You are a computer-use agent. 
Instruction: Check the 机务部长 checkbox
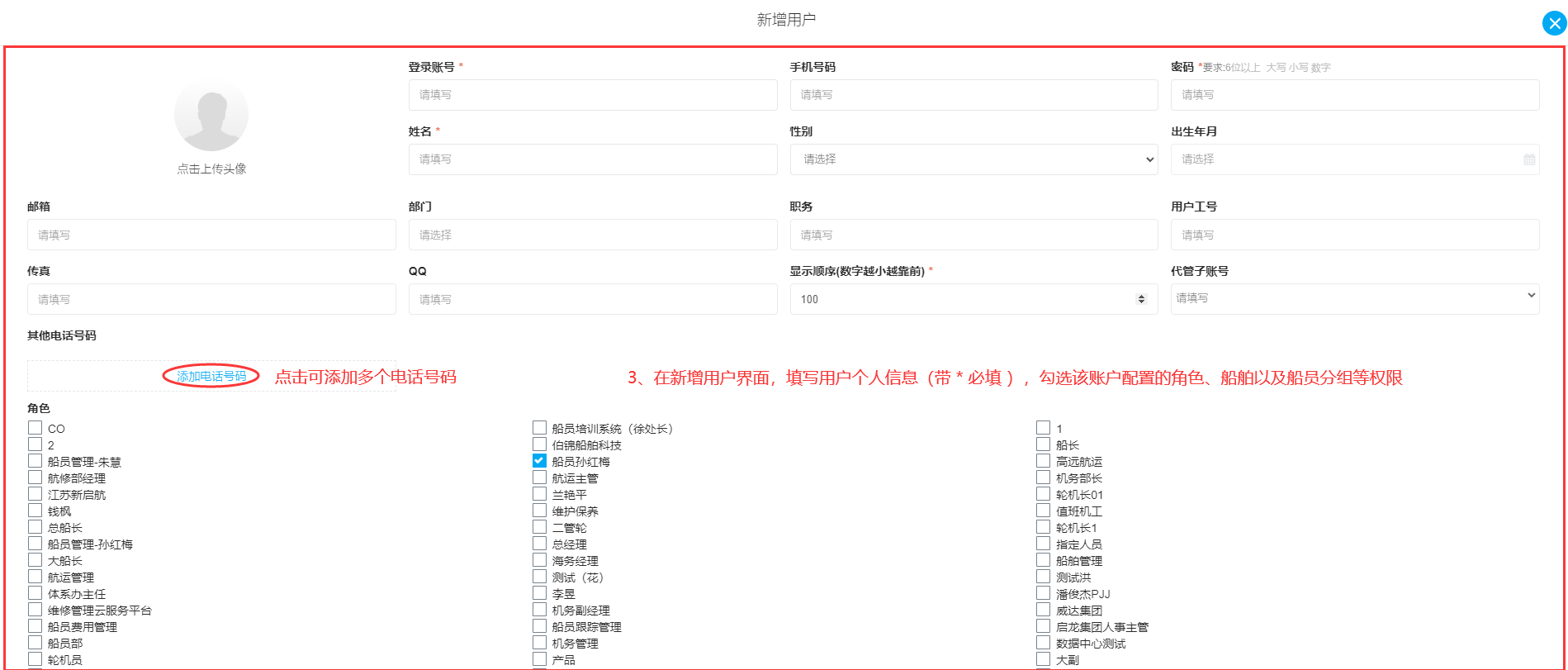tap(1043, 478)
